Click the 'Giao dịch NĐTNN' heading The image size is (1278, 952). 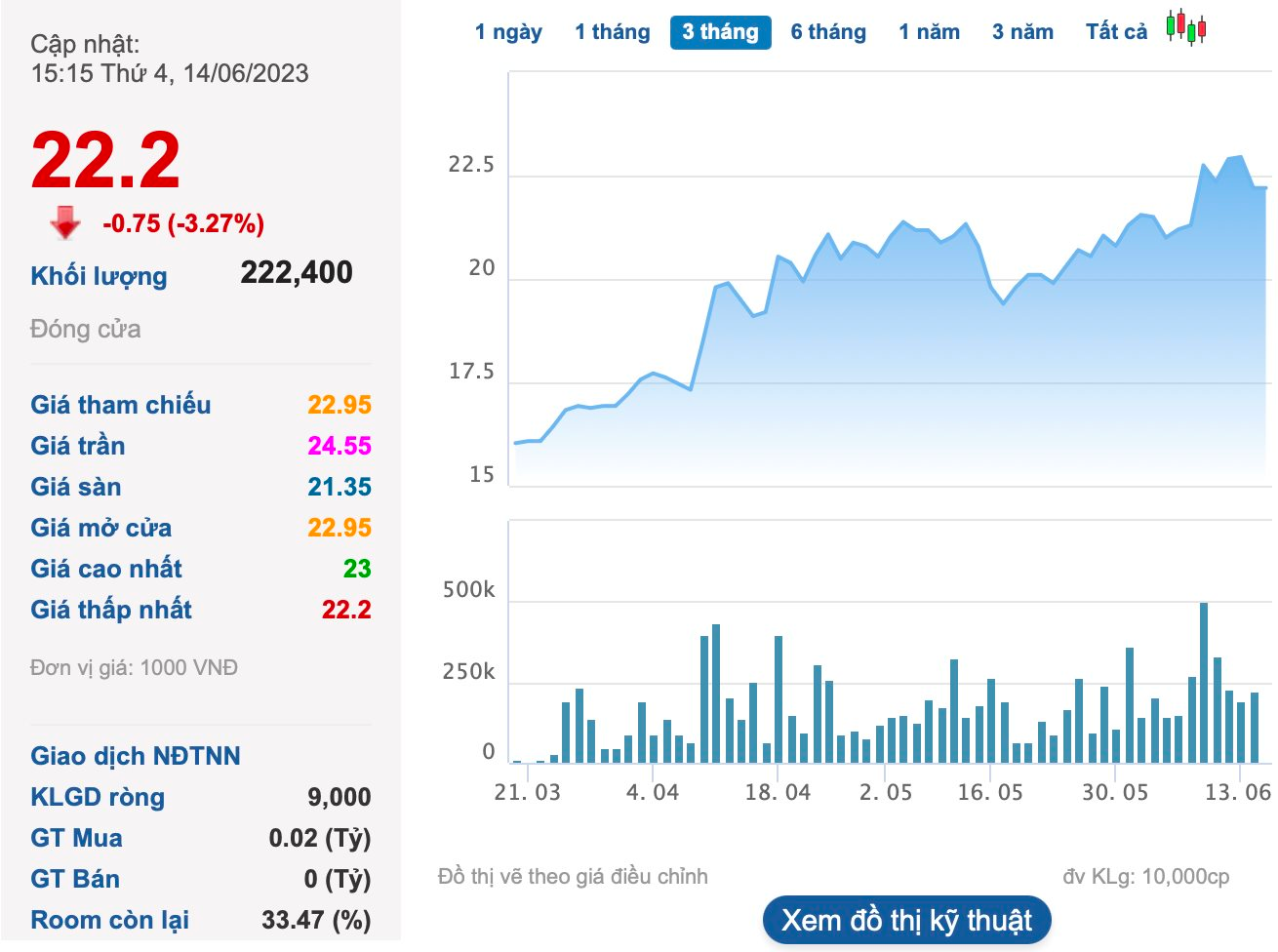(x=136, y=756)
